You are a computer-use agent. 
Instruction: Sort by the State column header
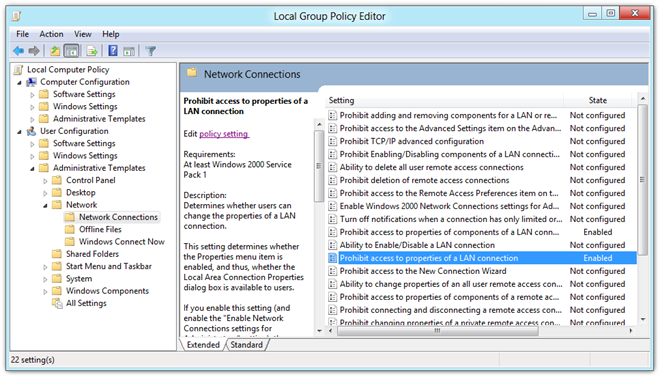click(x=597, y=100)
